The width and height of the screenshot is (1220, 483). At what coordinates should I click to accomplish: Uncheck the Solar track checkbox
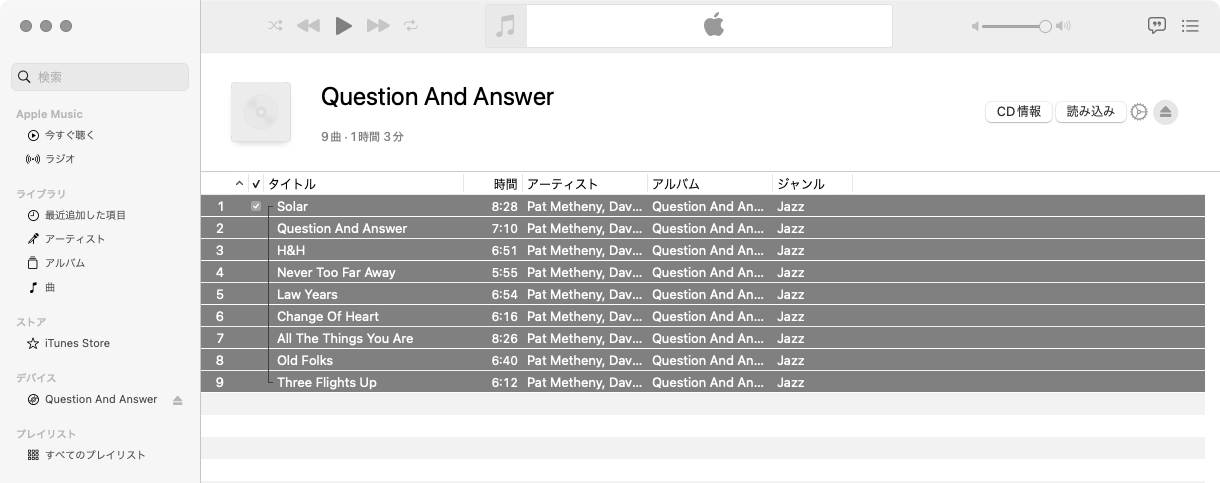click(256, 206)
